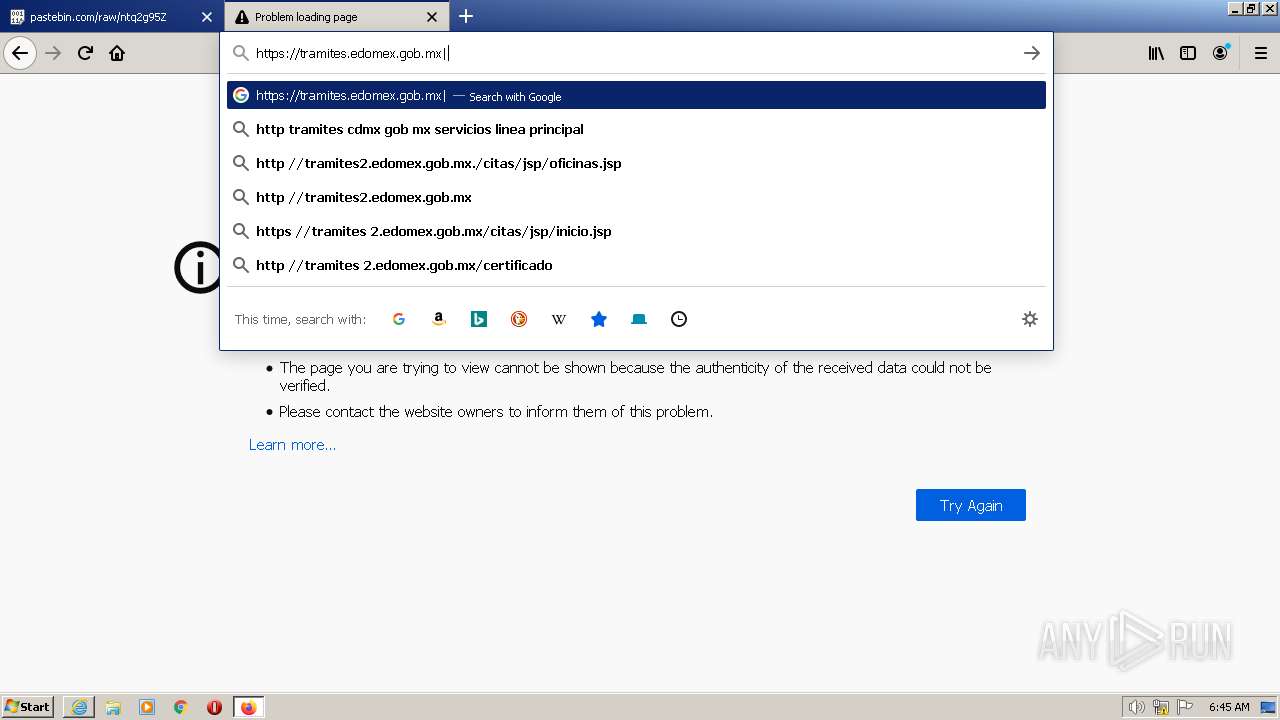Switch to the pastebin.com/raw tab
This screenshot has width=1280, height=720.
[x=111, y=17]
